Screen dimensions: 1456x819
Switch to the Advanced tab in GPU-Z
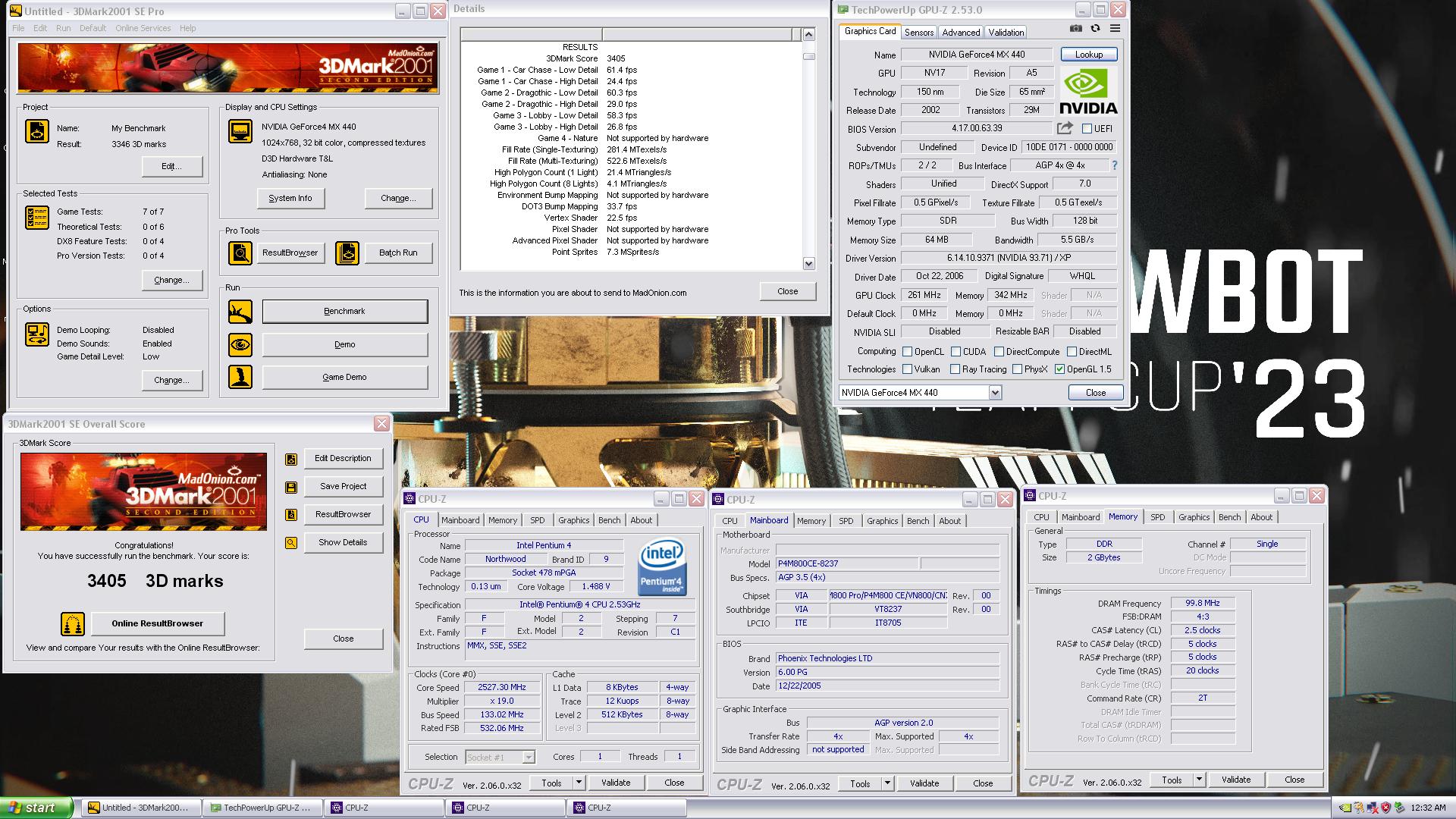[961, 33]
